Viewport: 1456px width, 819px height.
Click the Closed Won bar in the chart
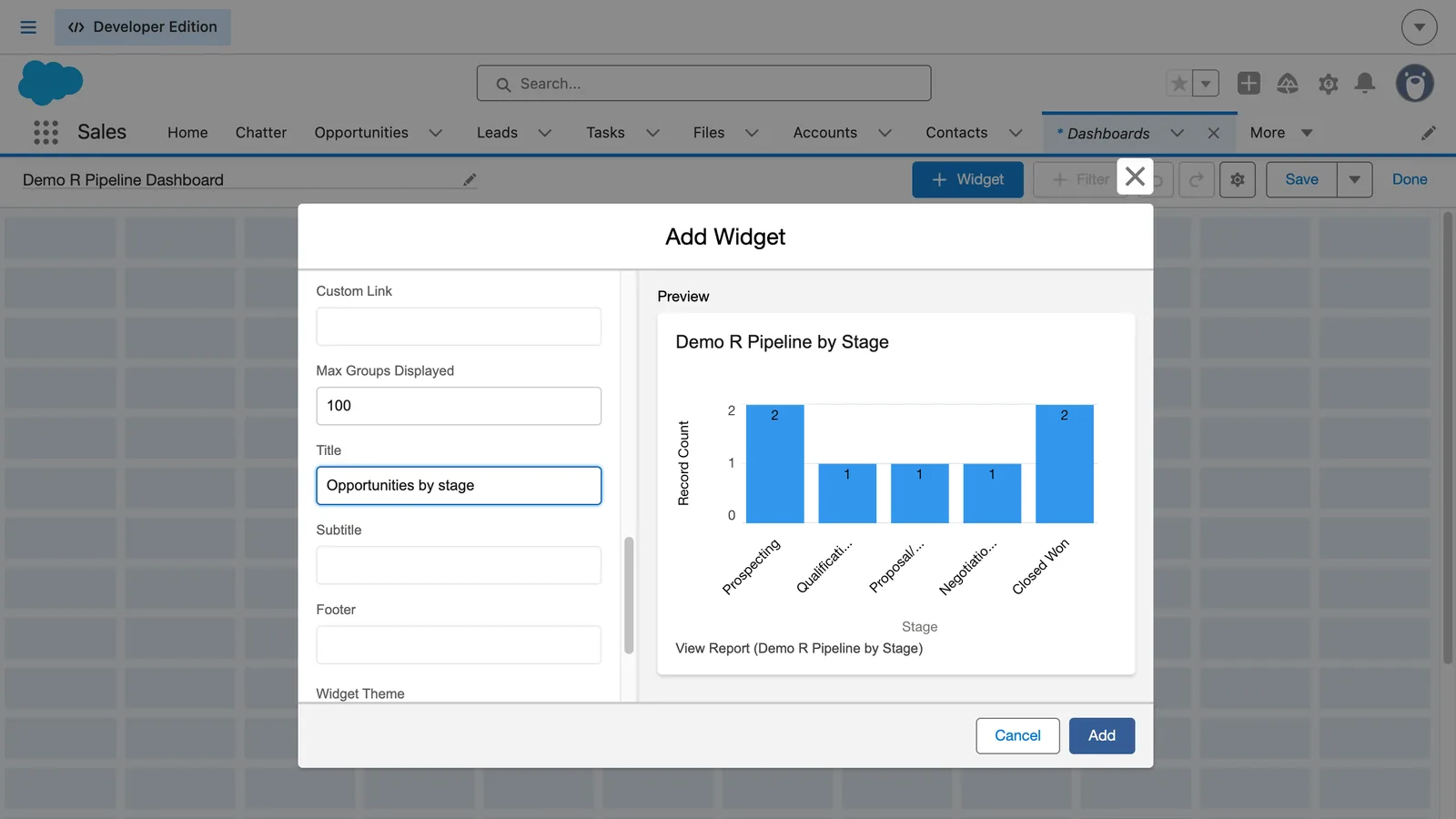1064,464
